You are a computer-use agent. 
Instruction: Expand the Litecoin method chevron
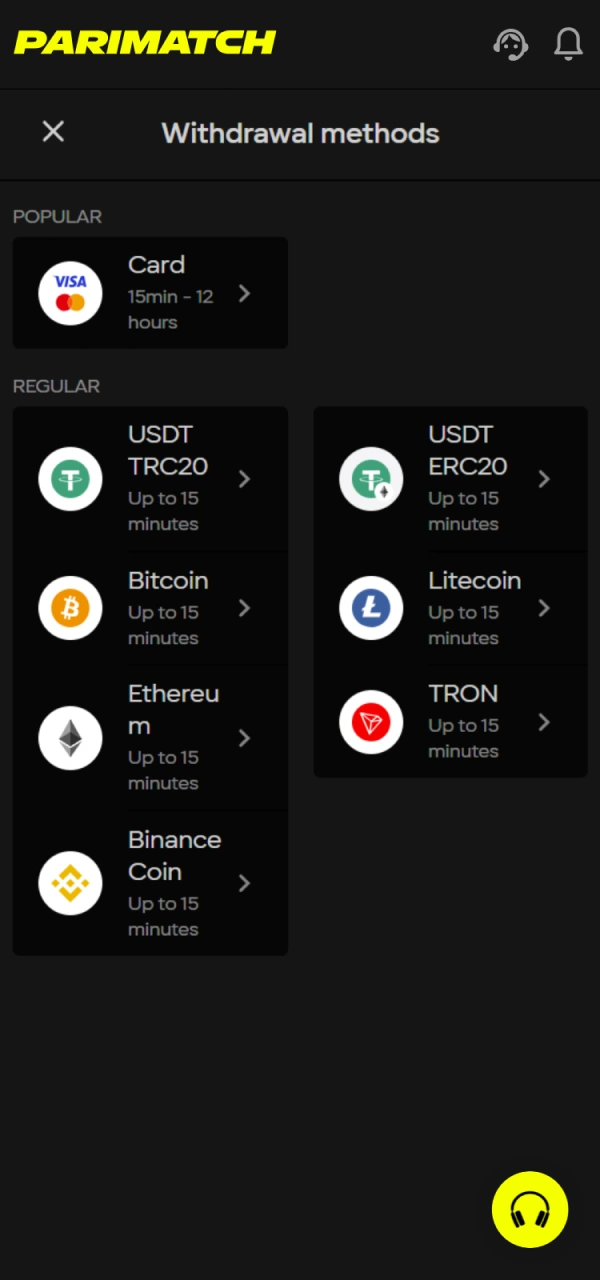pyautogui.click(x=544, y=608)
